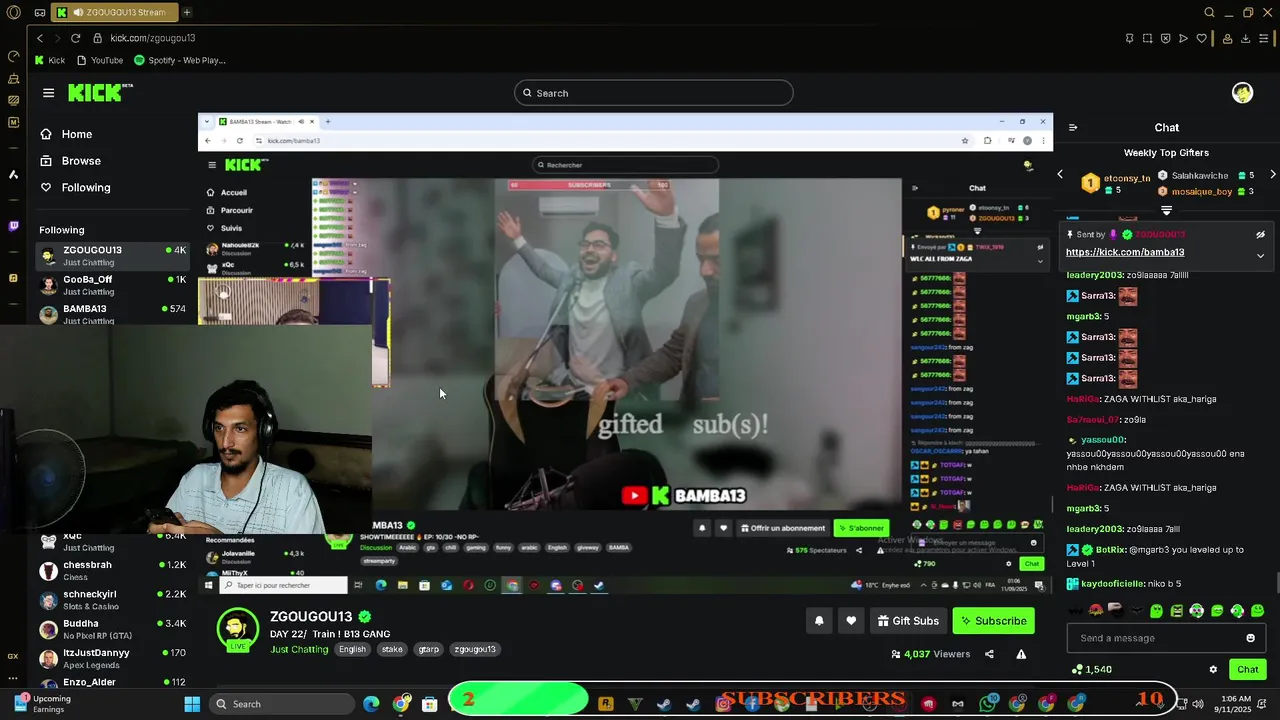This screenshot has height=720, width=1280.
Task: Select the English tag
Action: coord(352,650)
